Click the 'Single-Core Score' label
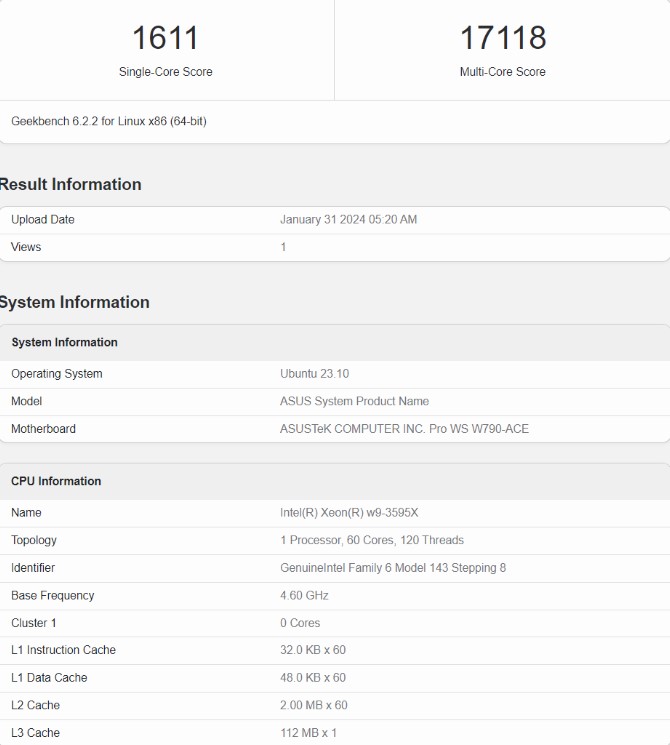The image size is (670, 745). [165, 72]
